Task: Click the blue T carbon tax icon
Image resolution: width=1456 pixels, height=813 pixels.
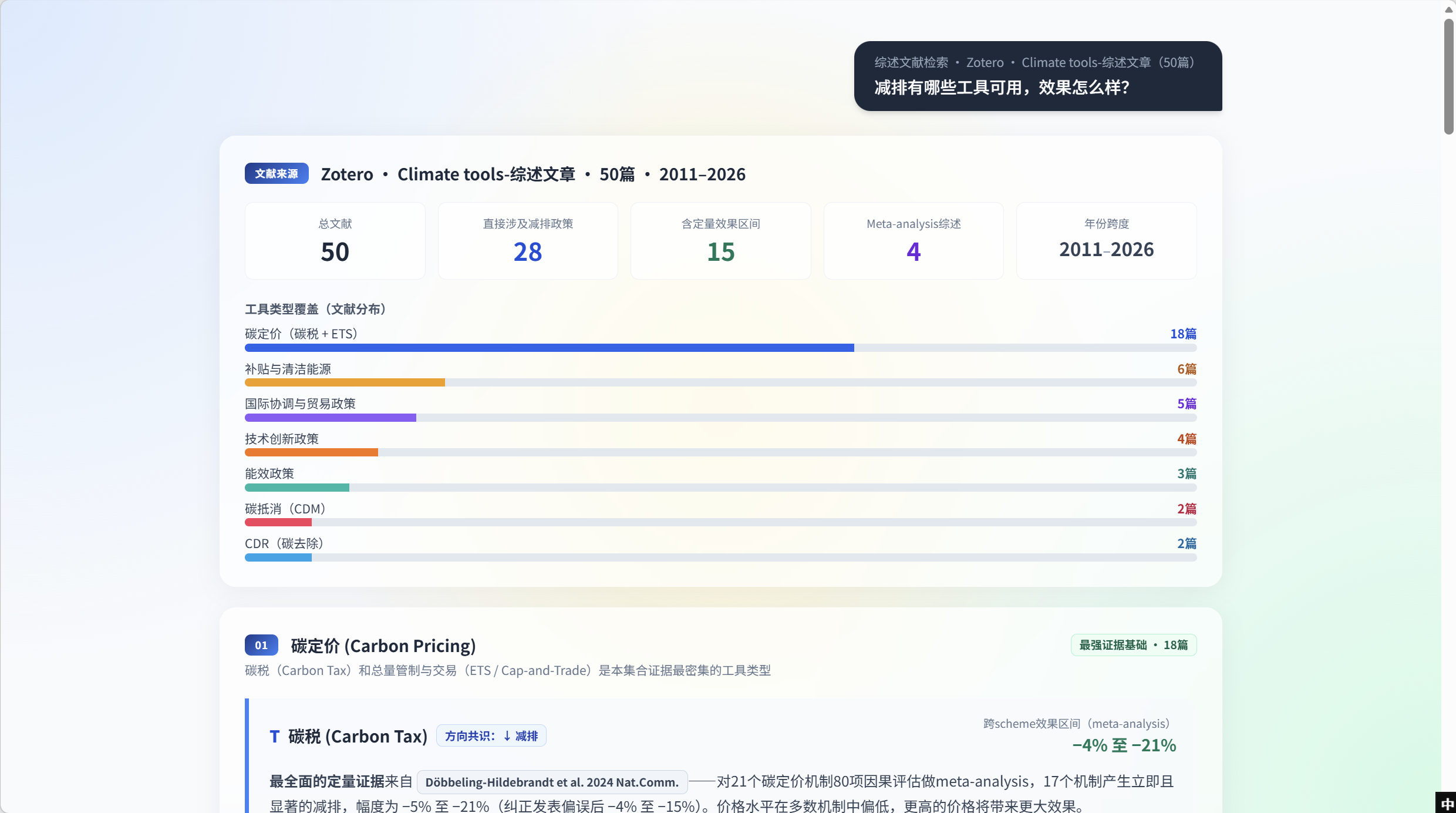Action: (x=274, y=736)
